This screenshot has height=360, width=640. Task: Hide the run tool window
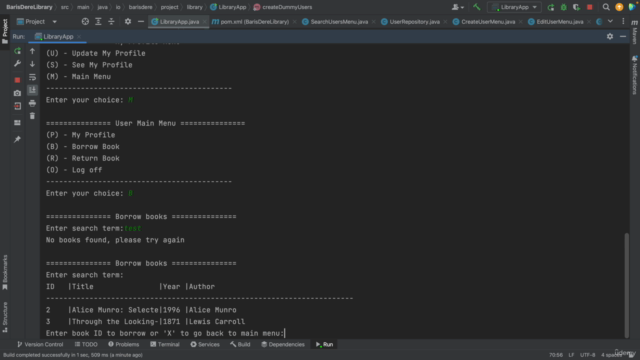(623, 36)
